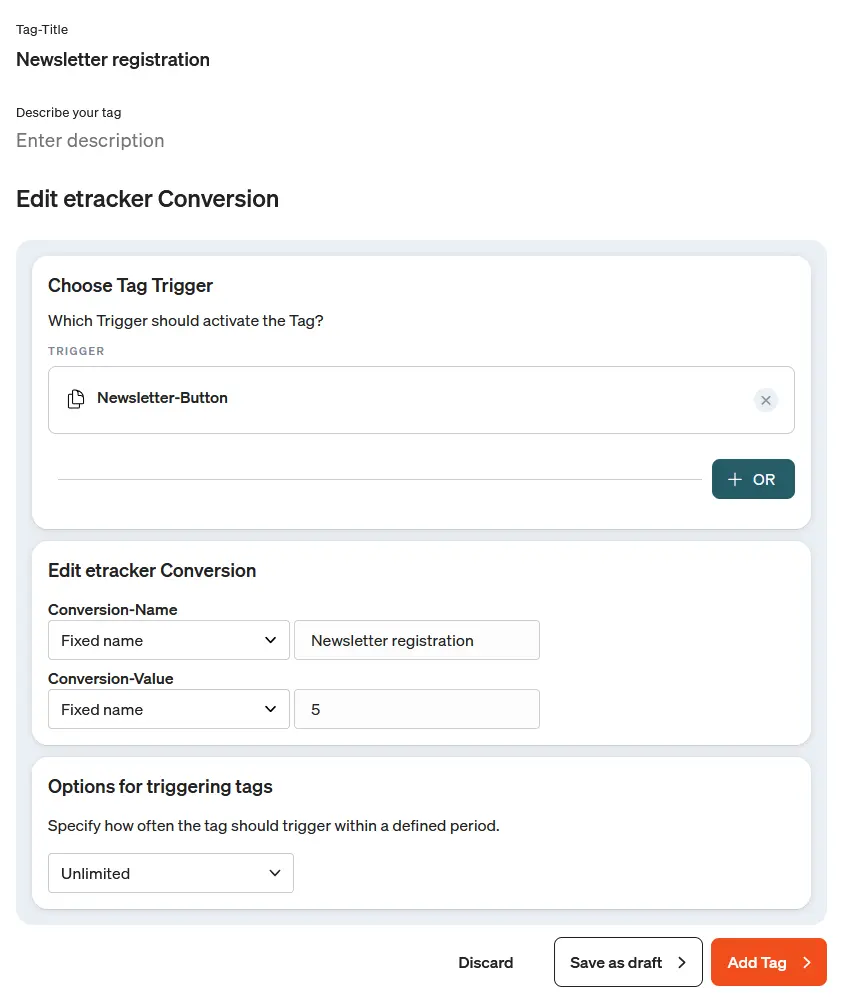The height and width of the screenshot is (997, 853).
Task: Click the Save as draft button
Action: [x=628, y=962]
